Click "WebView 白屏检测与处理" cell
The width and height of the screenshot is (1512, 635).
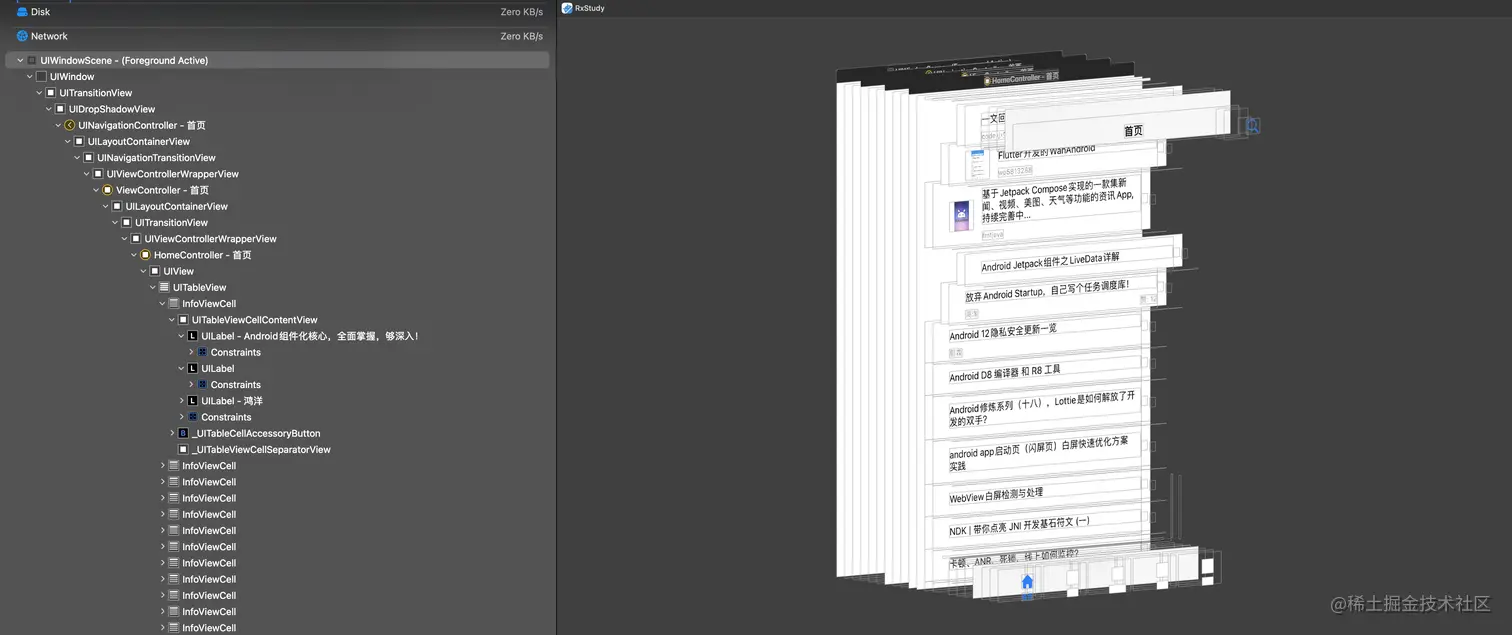[x=996, y=495]
